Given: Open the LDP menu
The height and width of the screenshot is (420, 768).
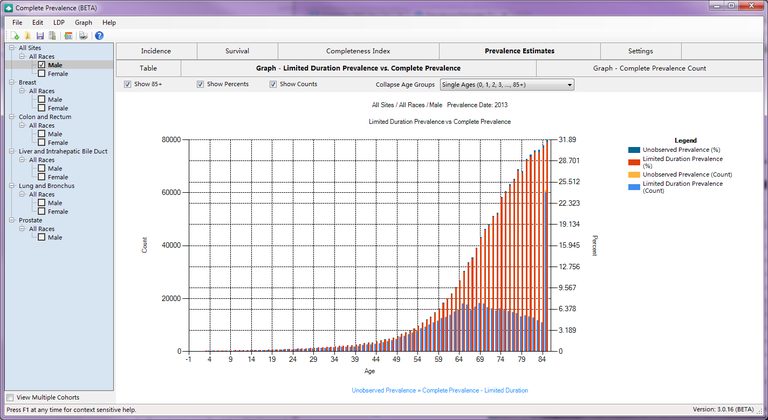Looking at the screenshot, I should 59,22.
